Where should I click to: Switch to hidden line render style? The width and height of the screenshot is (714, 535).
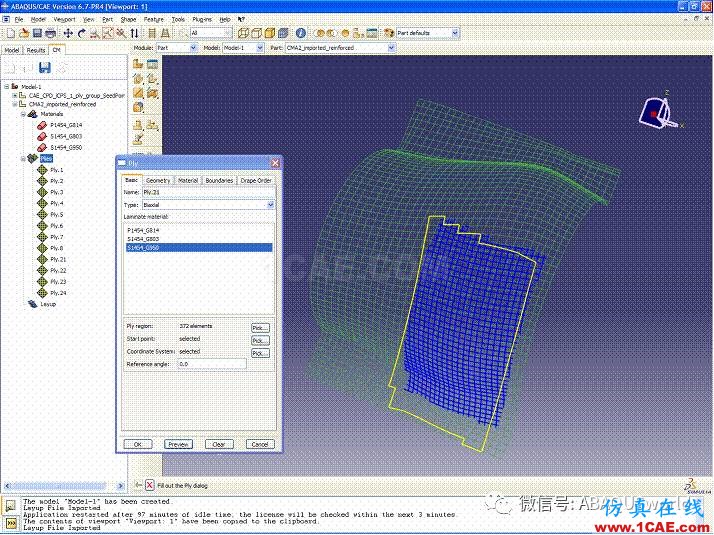(x=257, y=33)
